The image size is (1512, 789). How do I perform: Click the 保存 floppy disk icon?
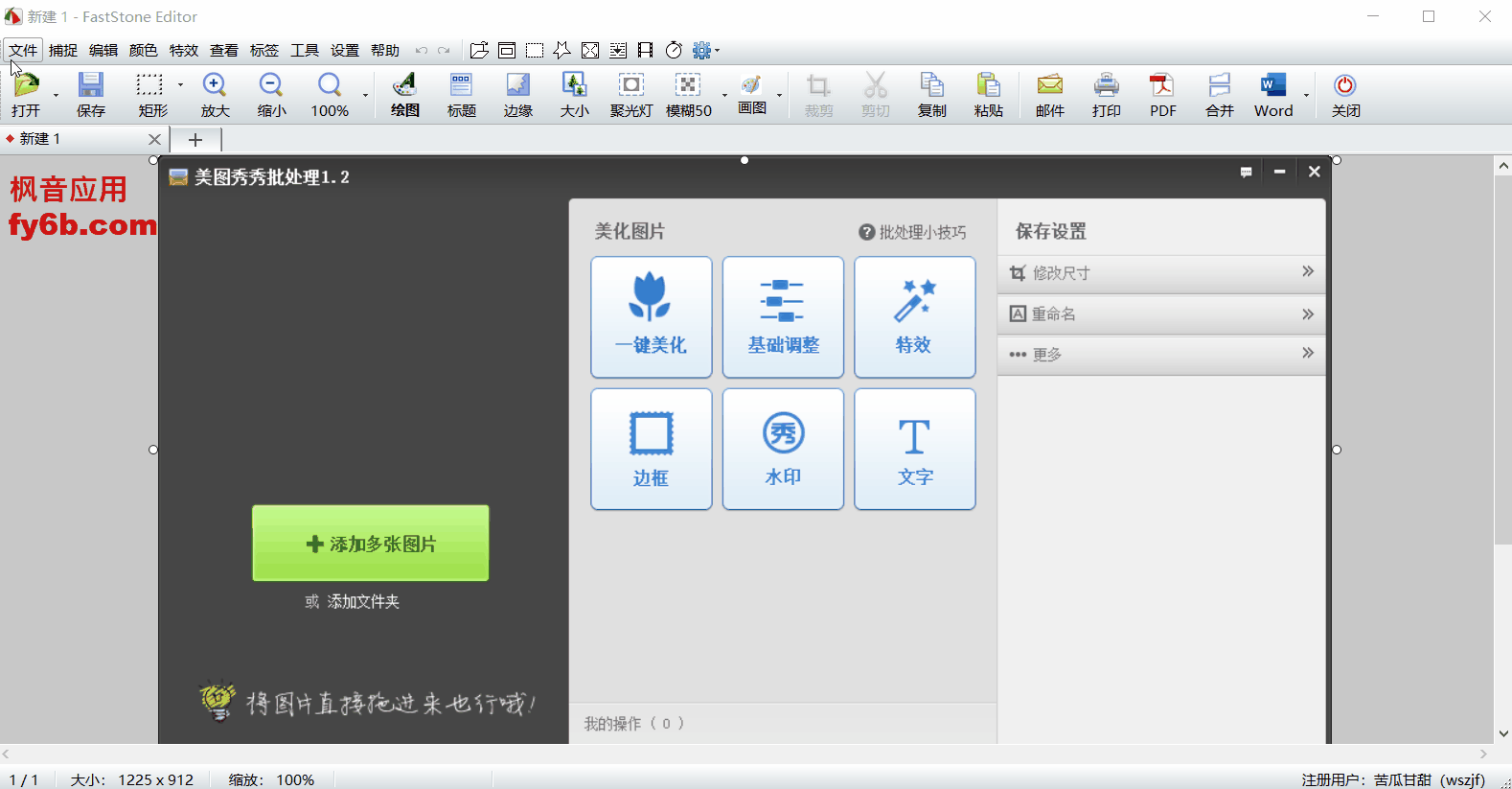click(x=91, y=95)
